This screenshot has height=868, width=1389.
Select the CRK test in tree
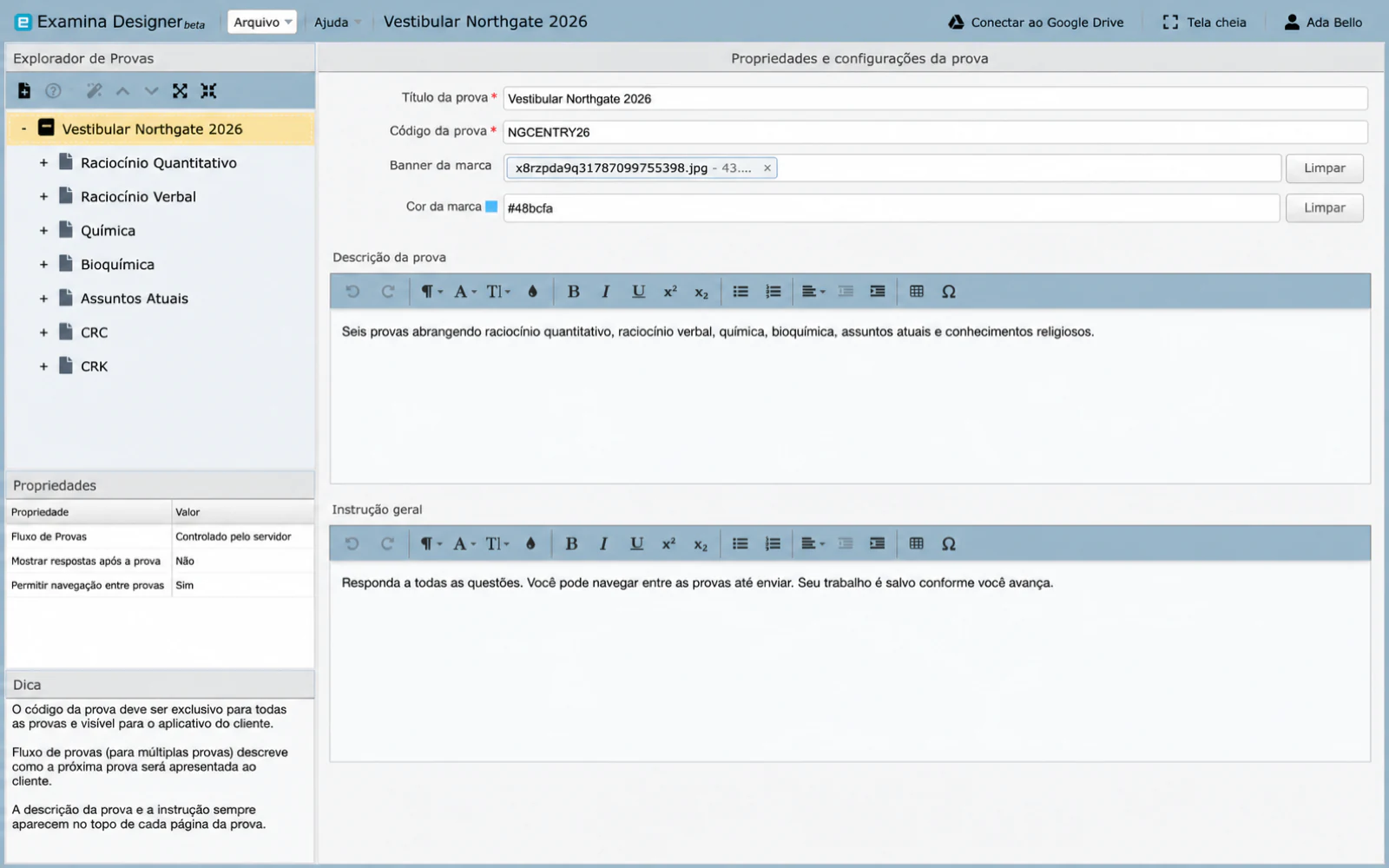pos(94,366)
